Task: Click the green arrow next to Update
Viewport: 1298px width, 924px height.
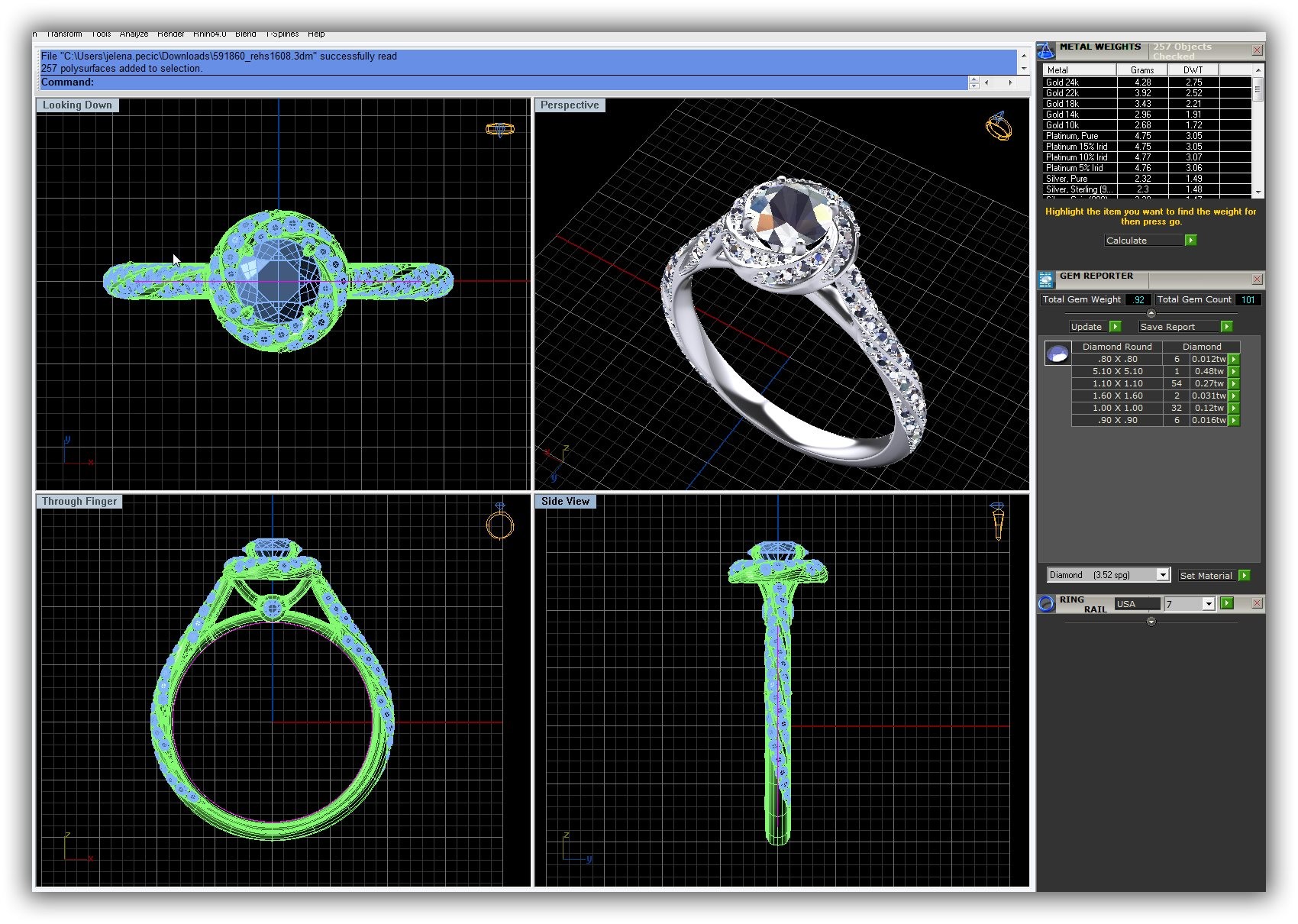Action: tap(1115, 327)
